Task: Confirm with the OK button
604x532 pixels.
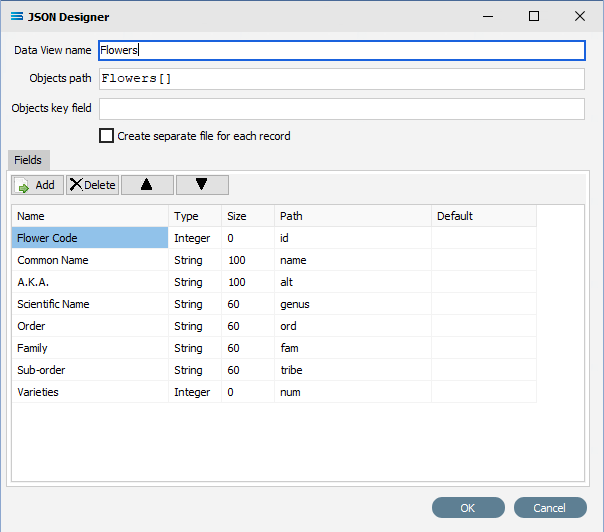Action: click(468, 508)
